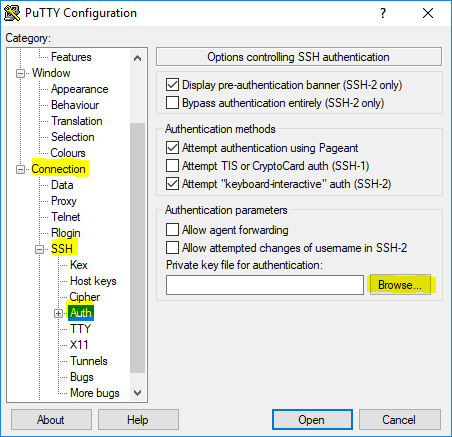The image size is (452, 437).
Task: Collapse the Connection tree node
Action: coord(20,169)
